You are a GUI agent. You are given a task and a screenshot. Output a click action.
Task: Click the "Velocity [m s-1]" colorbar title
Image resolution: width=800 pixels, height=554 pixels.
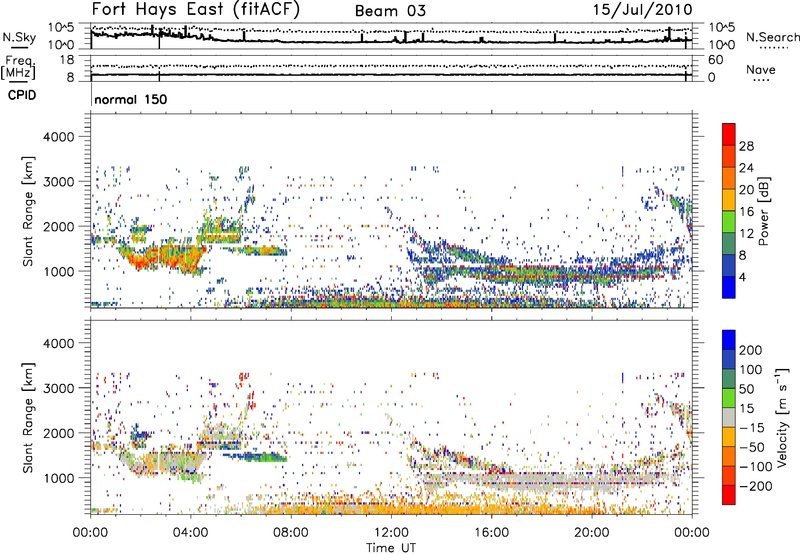[782, 417]
